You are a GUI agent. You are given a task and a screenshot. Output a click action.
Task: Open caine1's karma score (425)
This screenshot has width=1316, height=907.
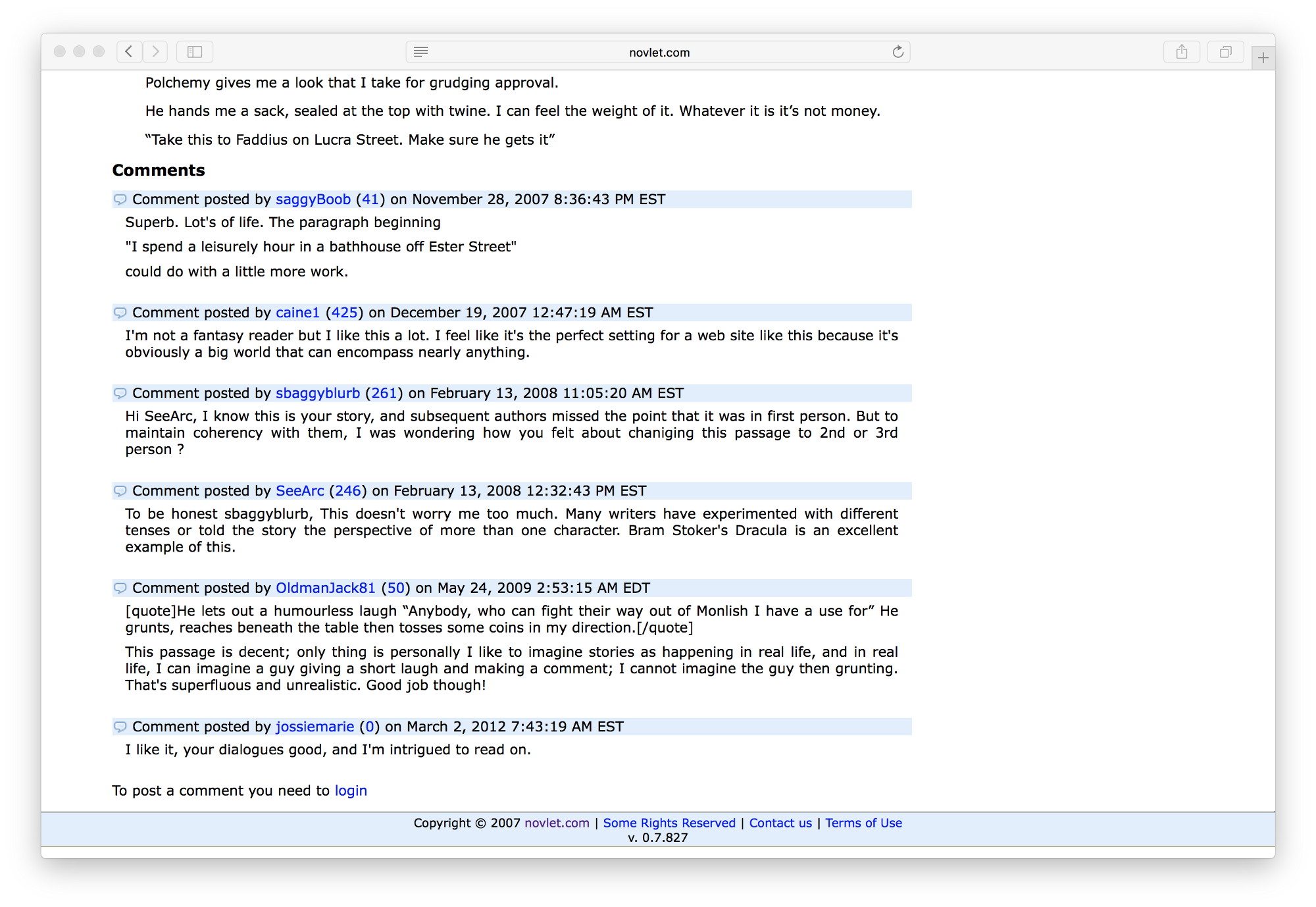click(345, 313)
